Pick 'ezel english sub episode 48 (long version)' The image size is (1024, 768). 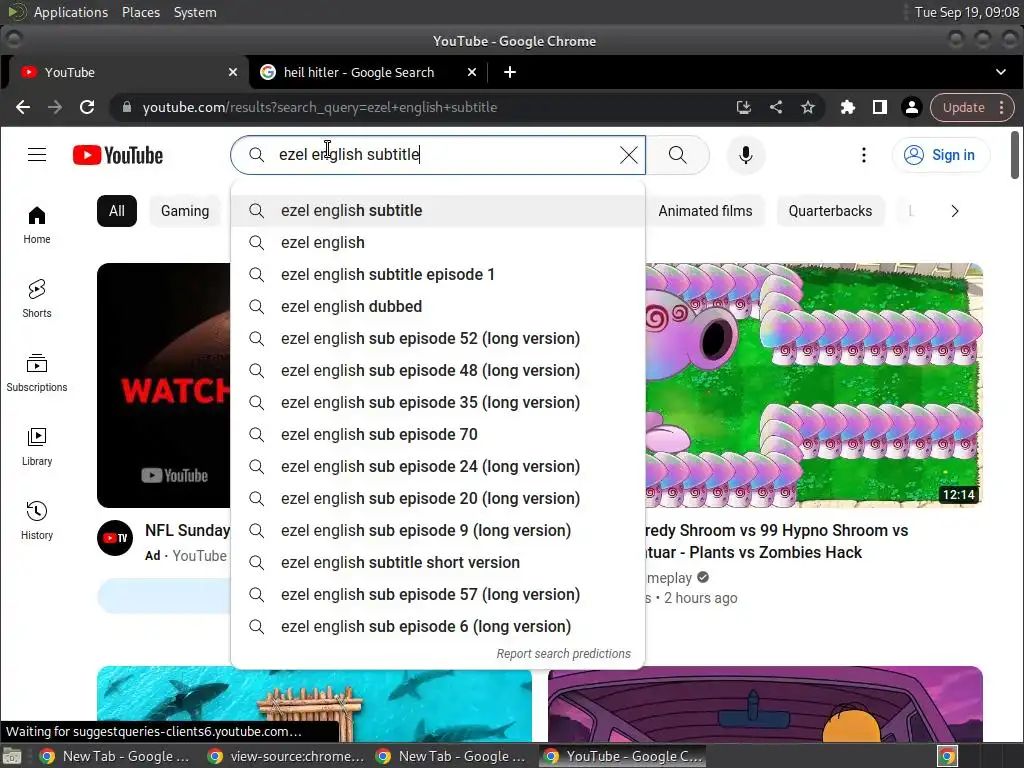pos(438,370)
